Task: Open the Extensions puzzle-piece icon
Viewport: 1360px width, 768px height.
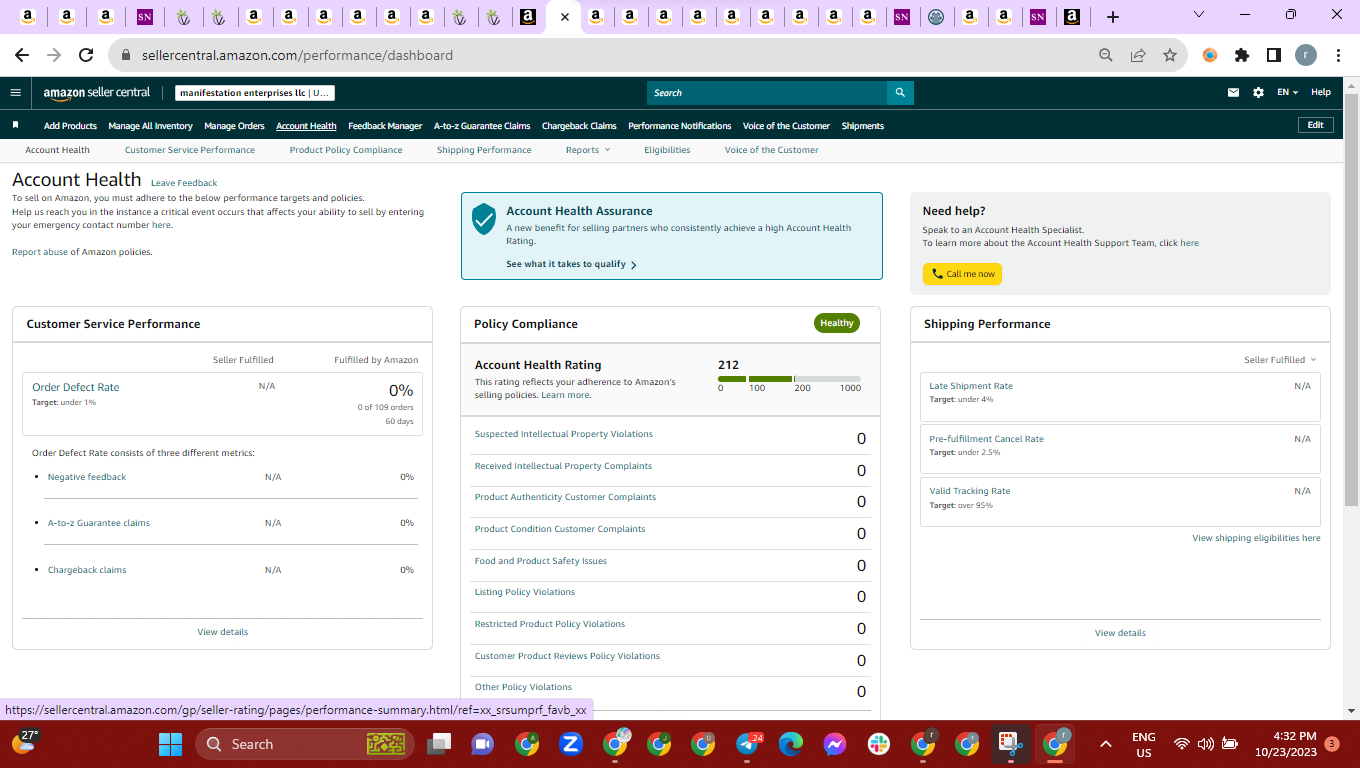Action: click(x=1242, y=55)
